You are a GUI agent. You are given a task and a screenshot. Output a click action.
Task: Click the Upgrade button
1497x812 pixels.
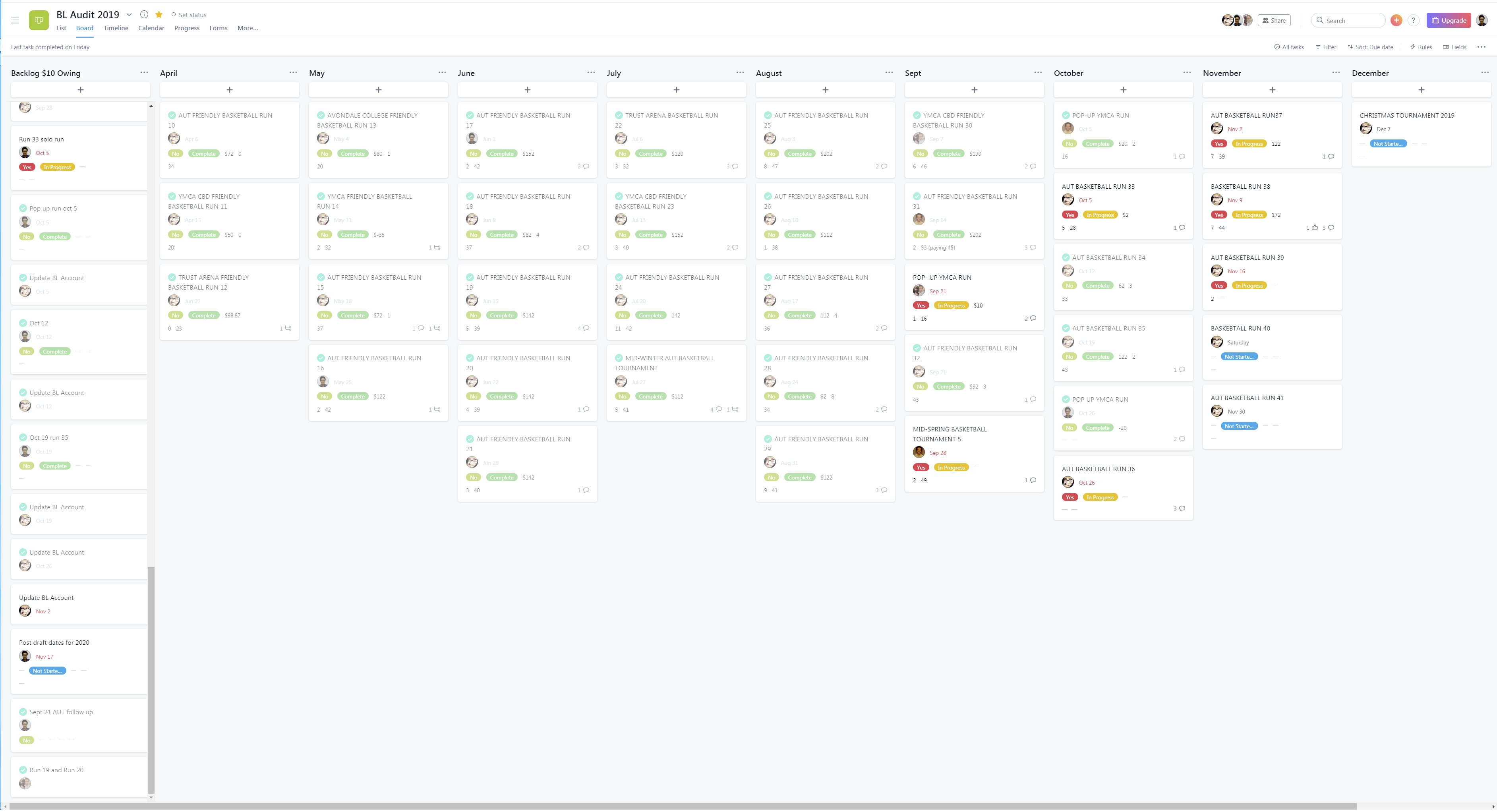tap(1448, 20)
